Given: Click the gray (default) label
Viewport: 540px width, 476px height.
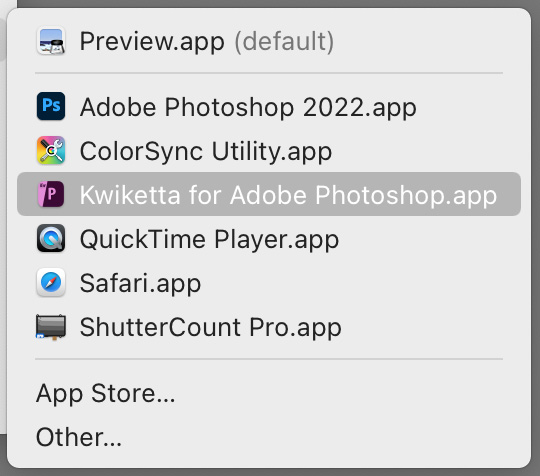Looking at the screenshot, I should point(284,42).
